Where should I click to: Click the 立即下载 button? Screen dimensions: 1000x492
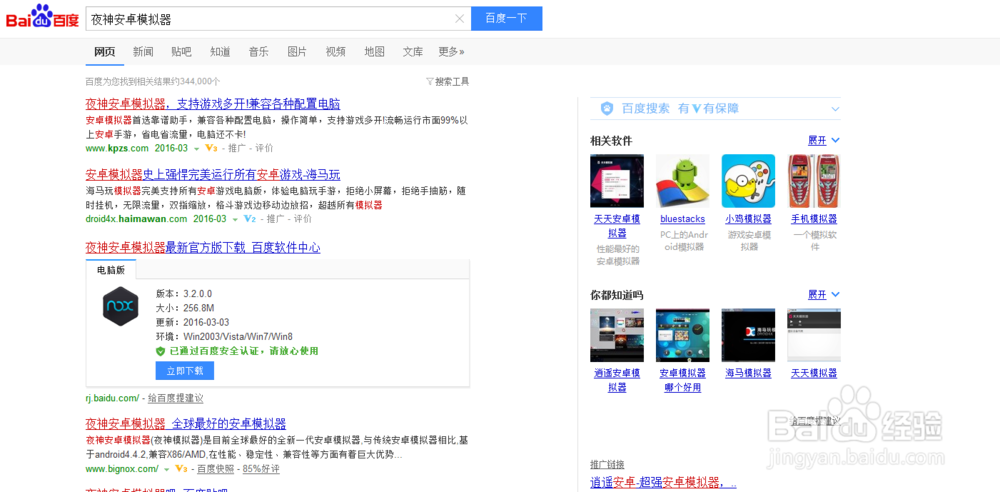coord(184,370)
